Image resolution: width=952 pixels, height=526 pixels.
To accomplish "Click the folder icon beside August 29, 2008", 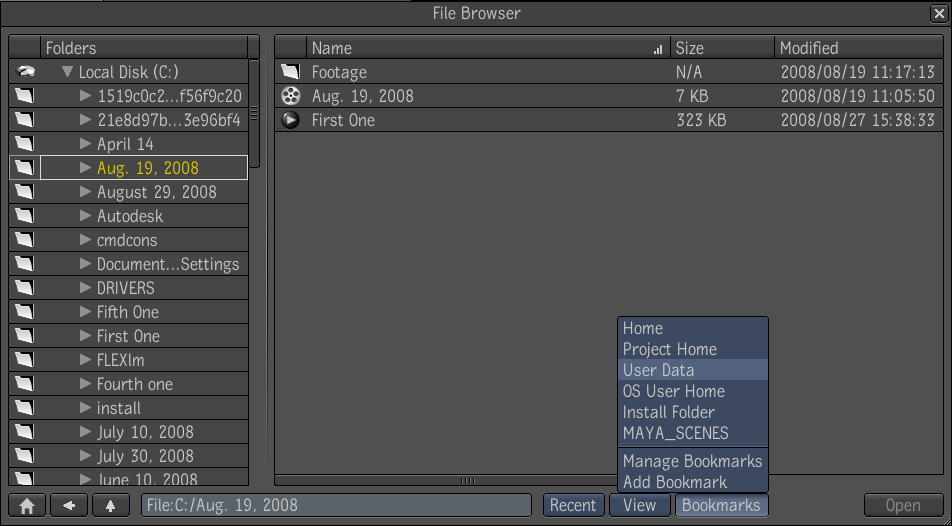I will [x=24, y=192].
